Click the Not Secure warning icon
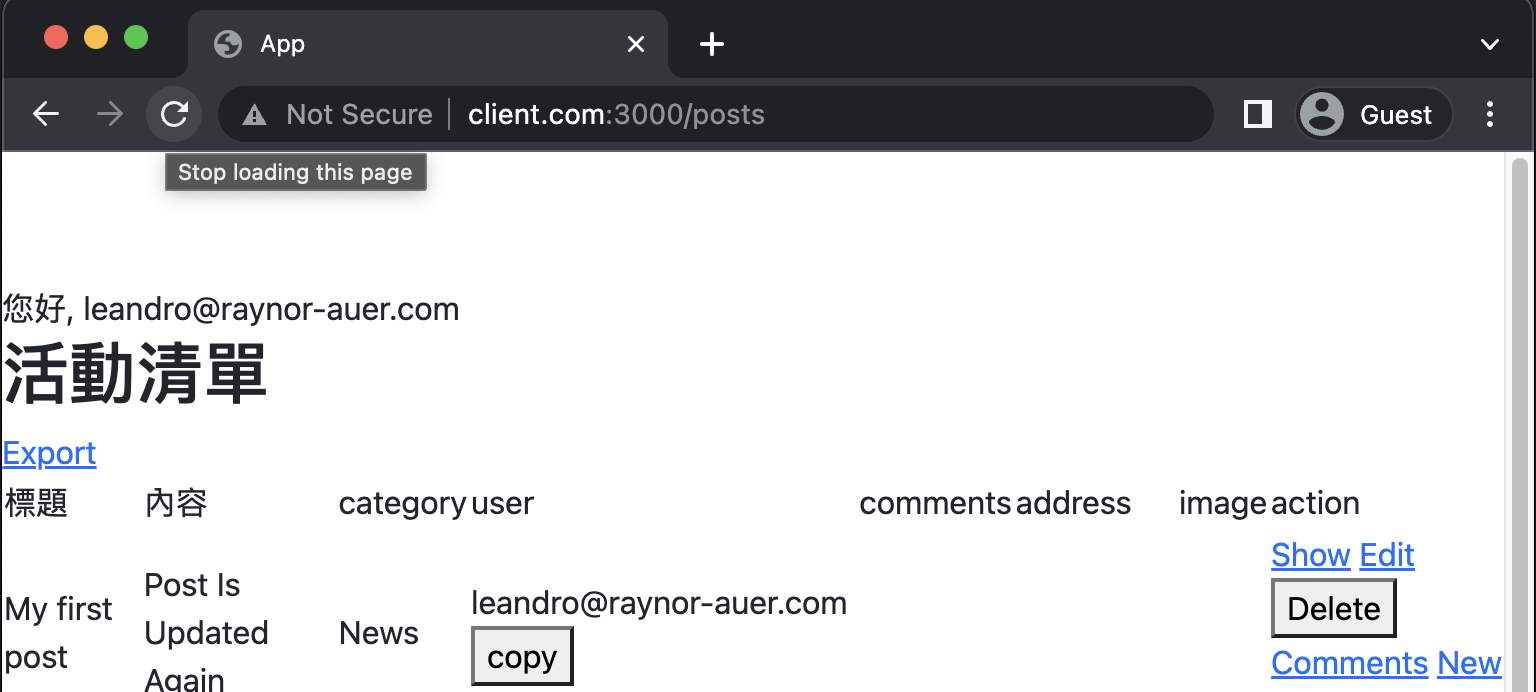 coord(255,115)
